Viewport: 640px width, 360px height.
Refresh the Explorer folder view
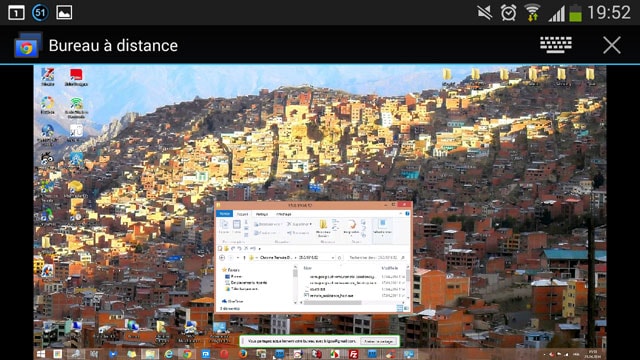click(340, 258)
